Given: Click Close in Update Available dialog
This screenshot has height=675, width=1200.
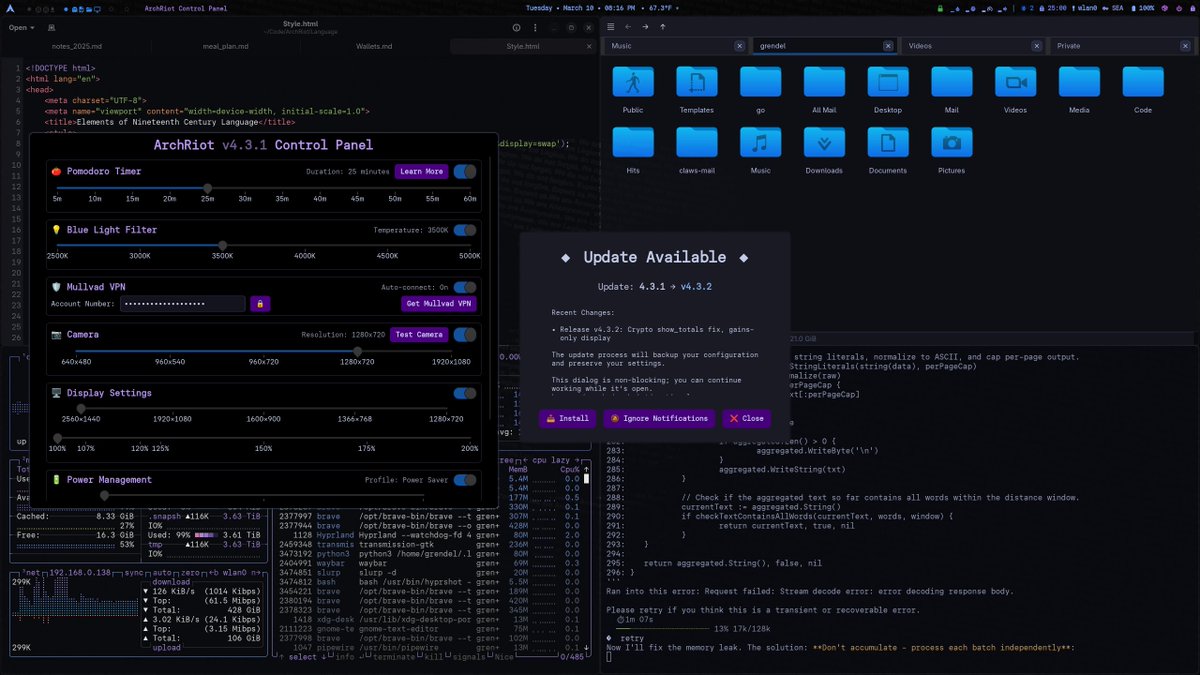Looking at the screenshot, I should coord(746,418).
